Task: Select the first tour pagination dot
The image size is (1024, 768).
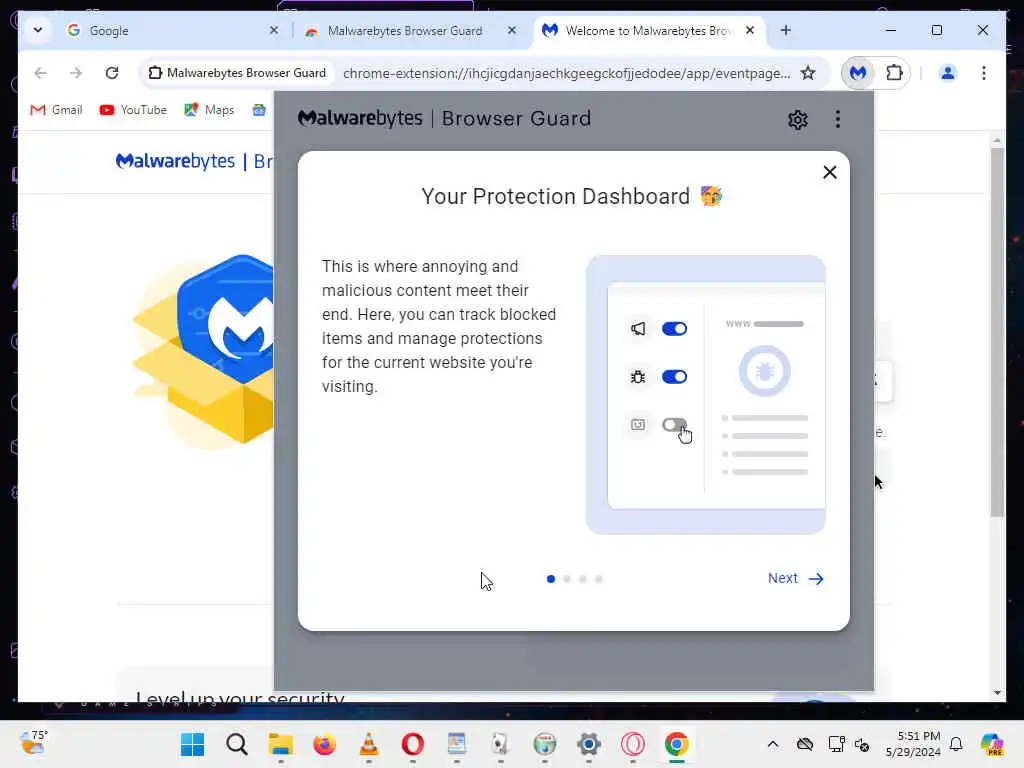Action: pyautogui.click(x=551, y=579)
